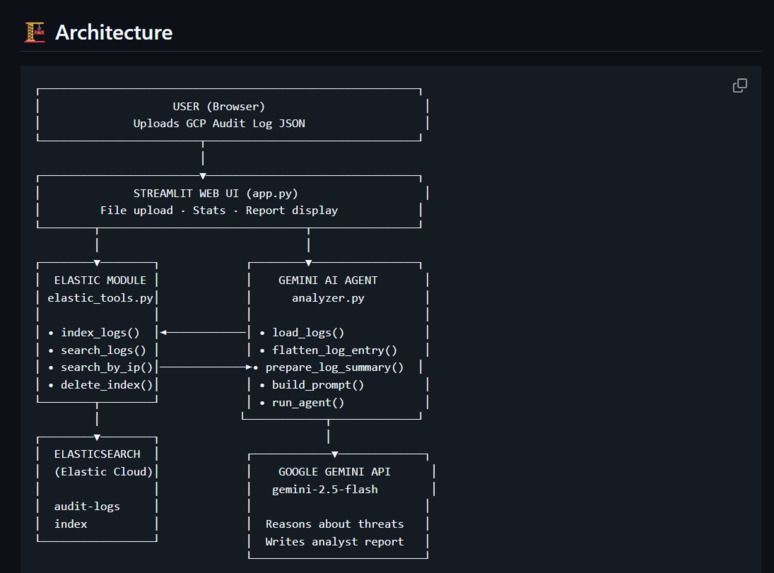Click the 'search_by_ip()' bullet entry

[x=101, y=368]
